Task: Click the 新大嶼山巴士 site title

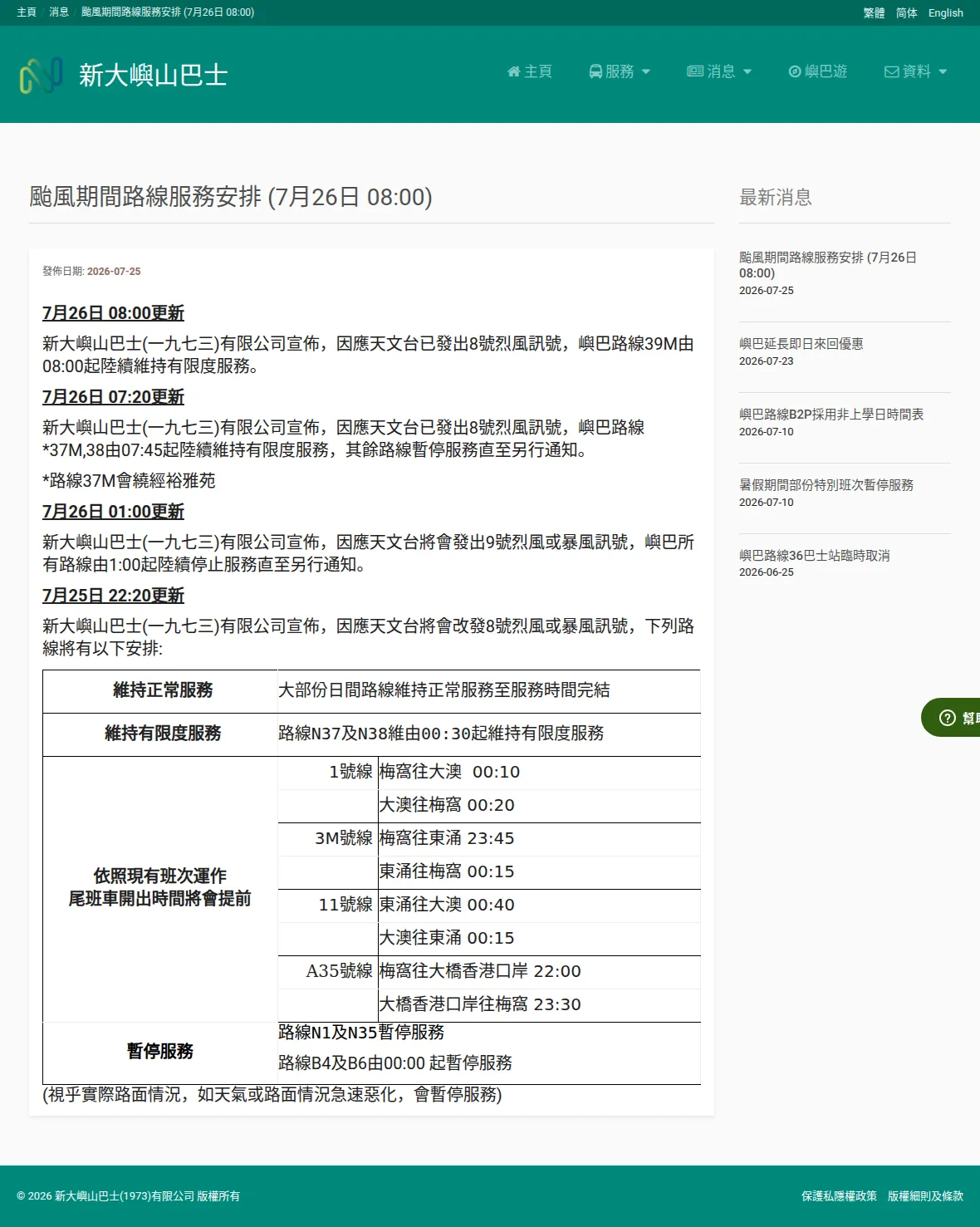Action: 154,76
